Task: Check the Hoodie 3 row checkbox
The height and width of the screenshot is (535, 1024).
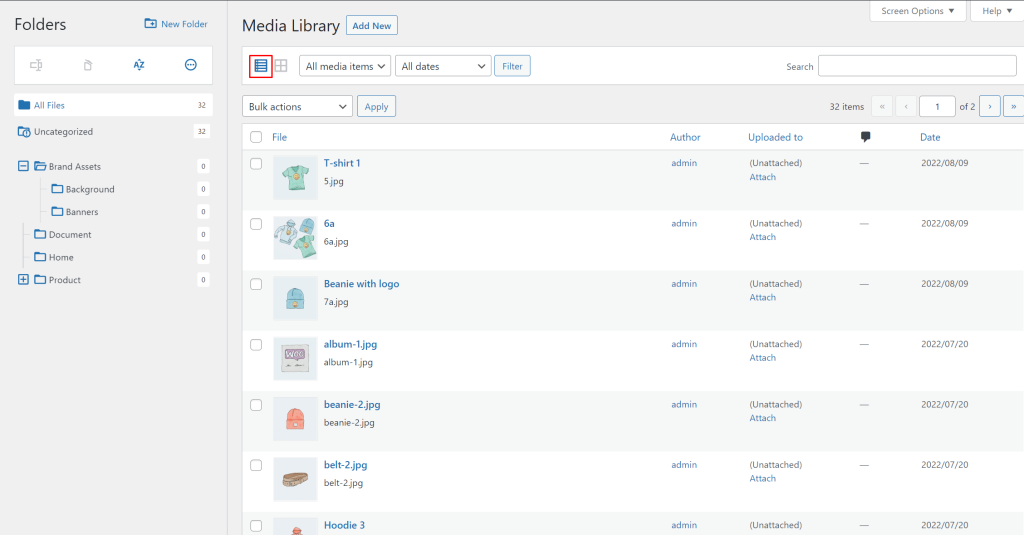Action: pos(256,526)
